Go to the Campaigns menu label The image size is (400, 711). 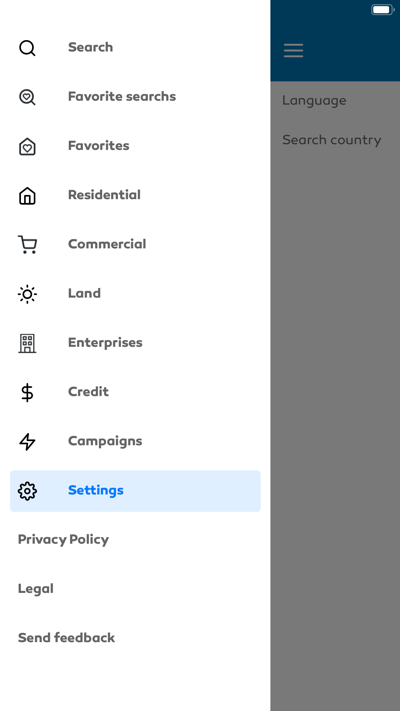[105, 441]
